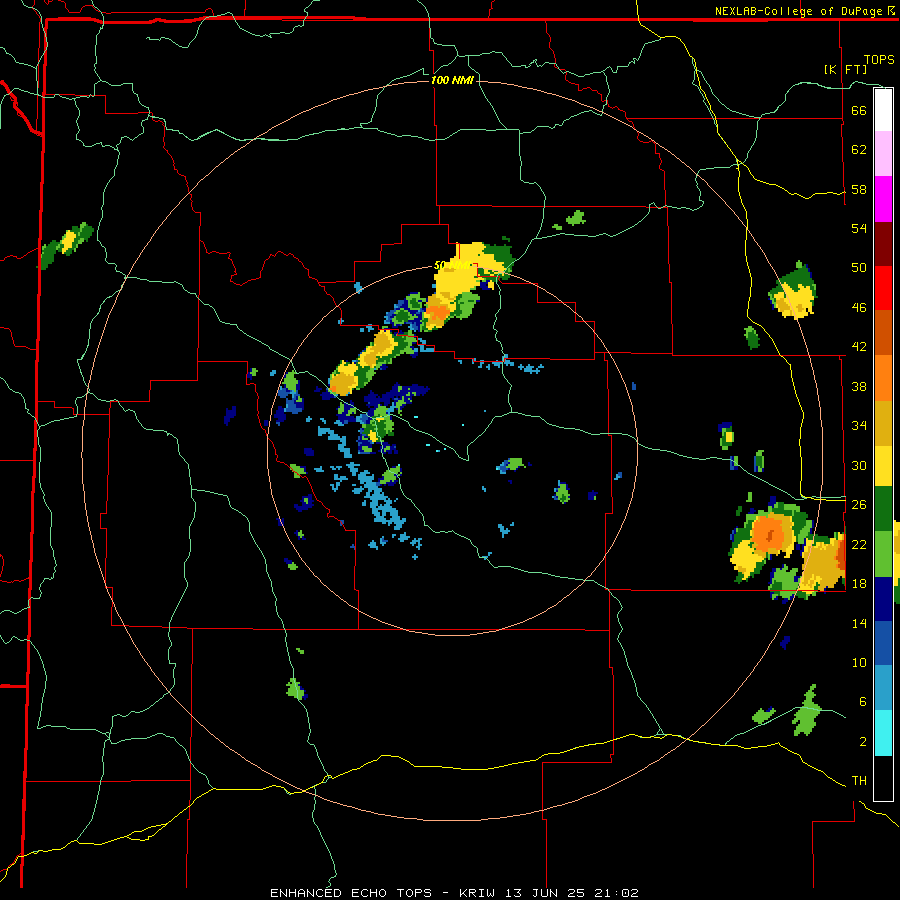Screen dimensions: 900x900
Task: Click the 14 legend value
Action: click(859, 623)
